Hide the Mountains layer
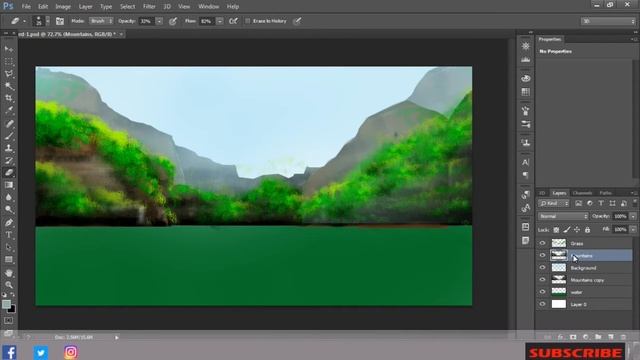Screen dimensions: 640x360 (542, 256)
